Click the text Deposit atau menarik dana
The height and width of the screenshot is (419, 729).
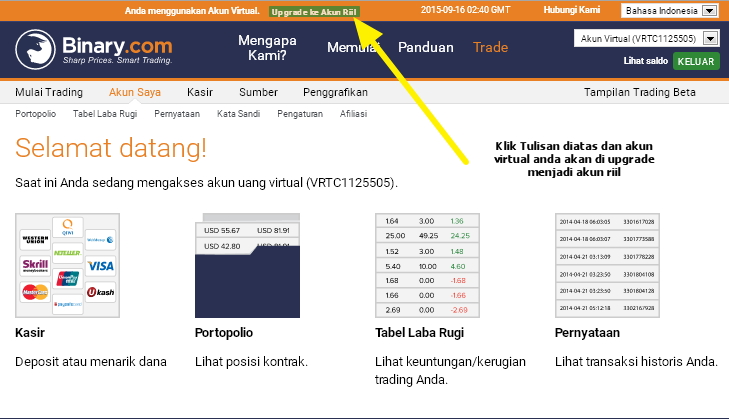coord(91,362)
